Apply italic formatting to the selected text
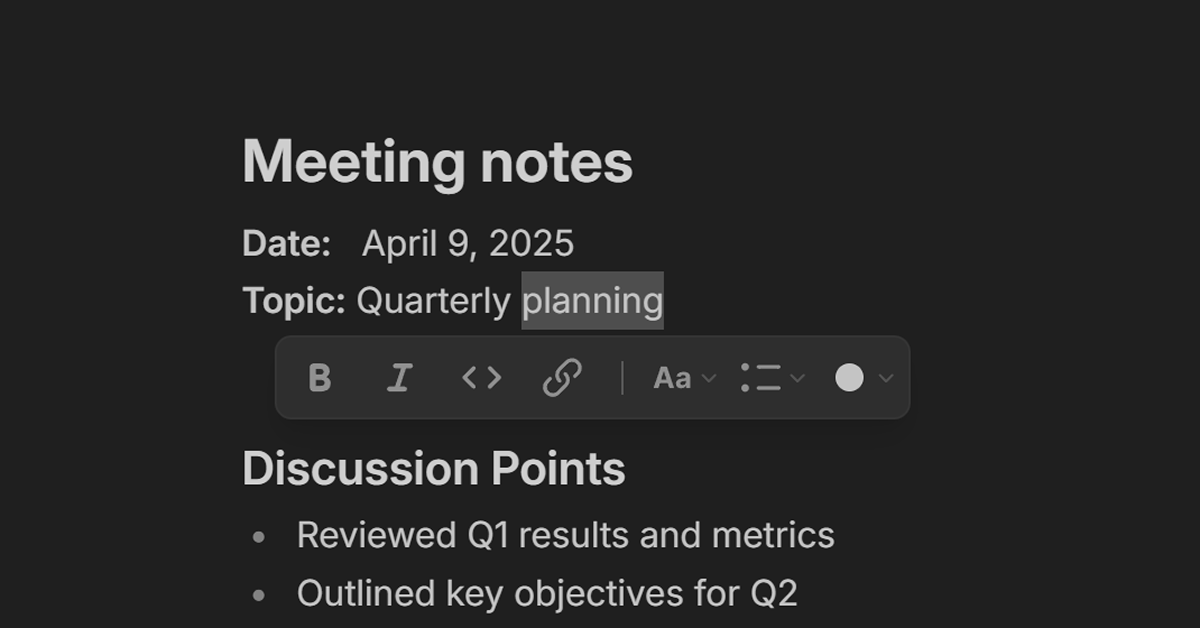Image resolution: width=1200 pixels, height=628 pixels. 398,377
